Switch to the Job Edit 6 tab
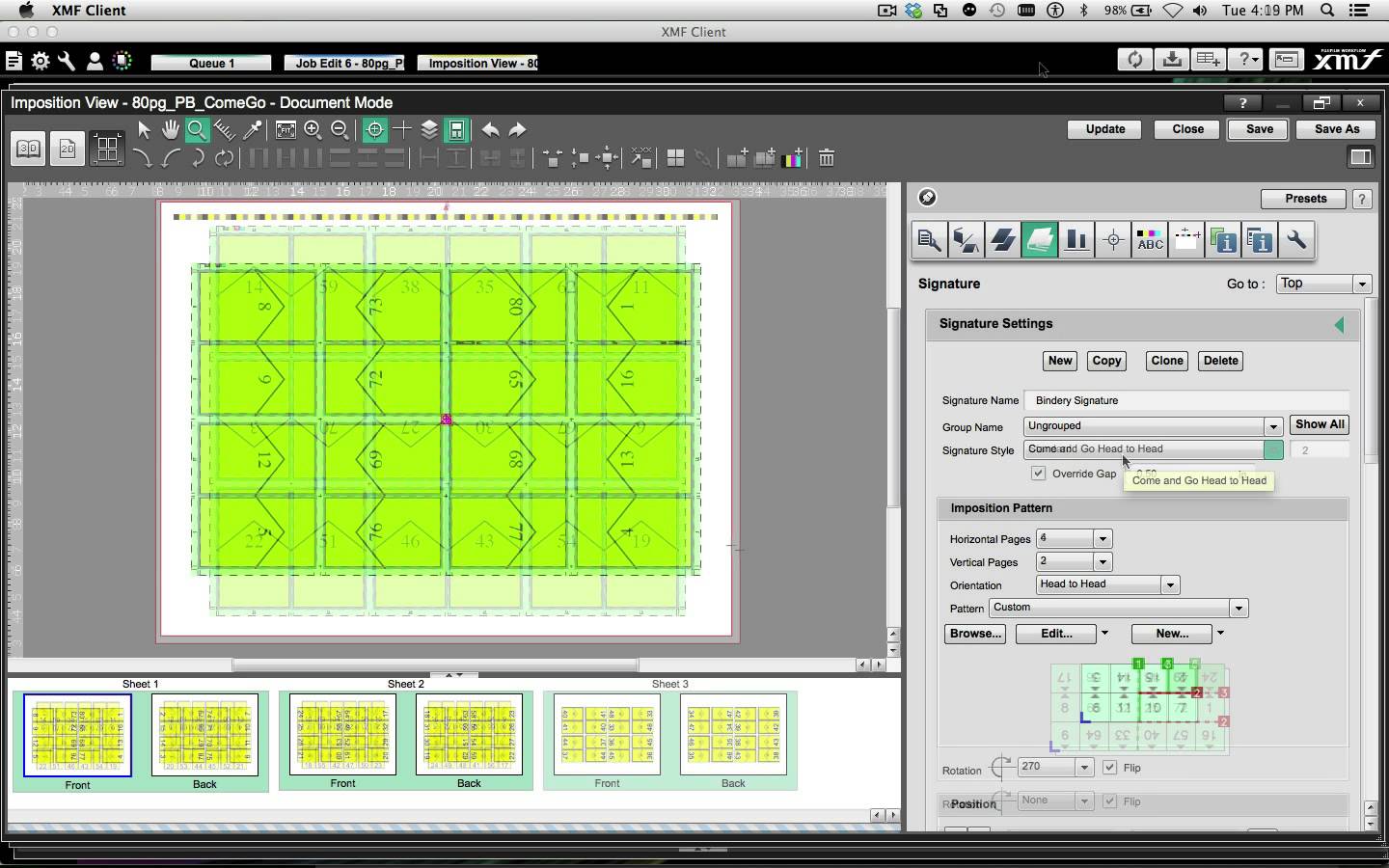The image size is (1389, 868). (x=344, y=63)
